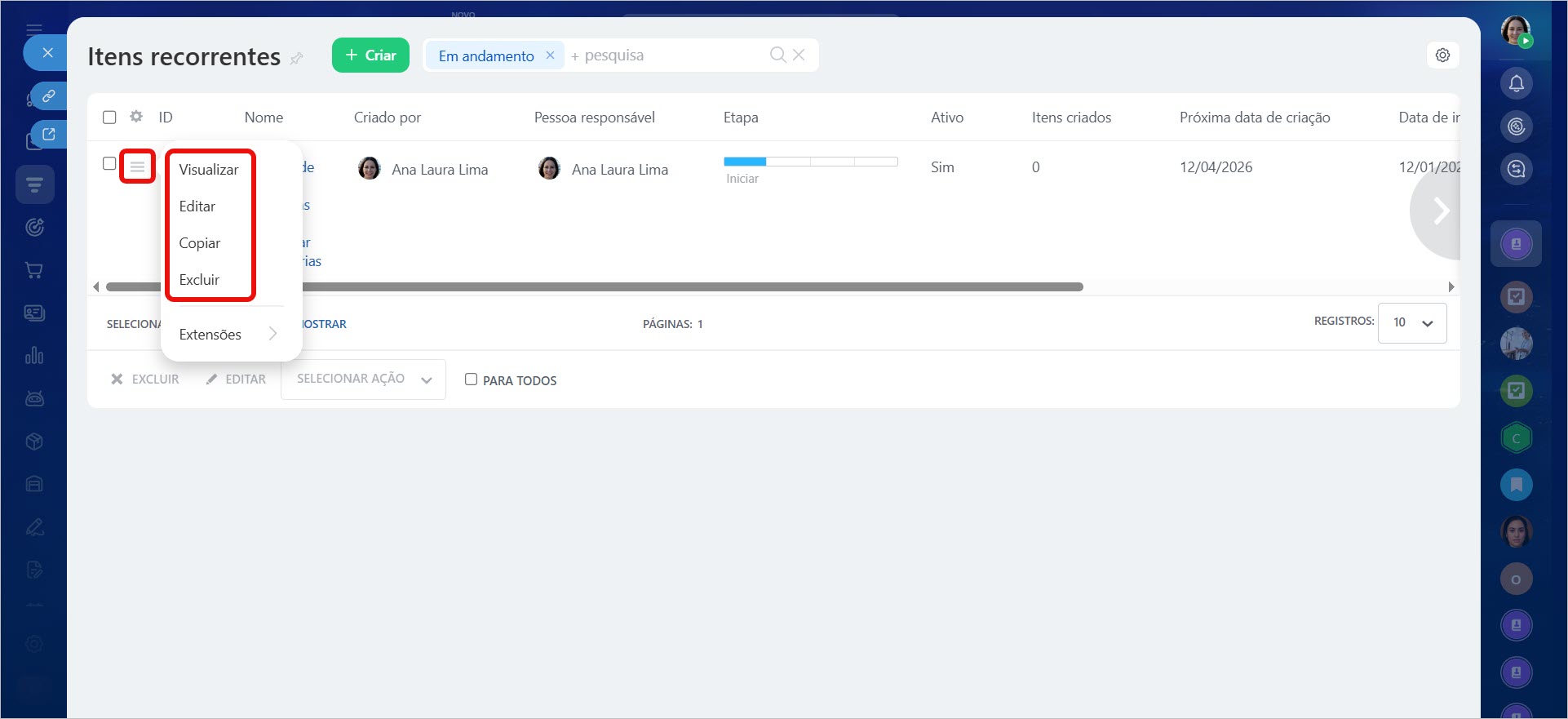Pin the Itens recorrentes page
Image resolution: width=1568 pixels, height=719 pixels.
coord(297,58)
